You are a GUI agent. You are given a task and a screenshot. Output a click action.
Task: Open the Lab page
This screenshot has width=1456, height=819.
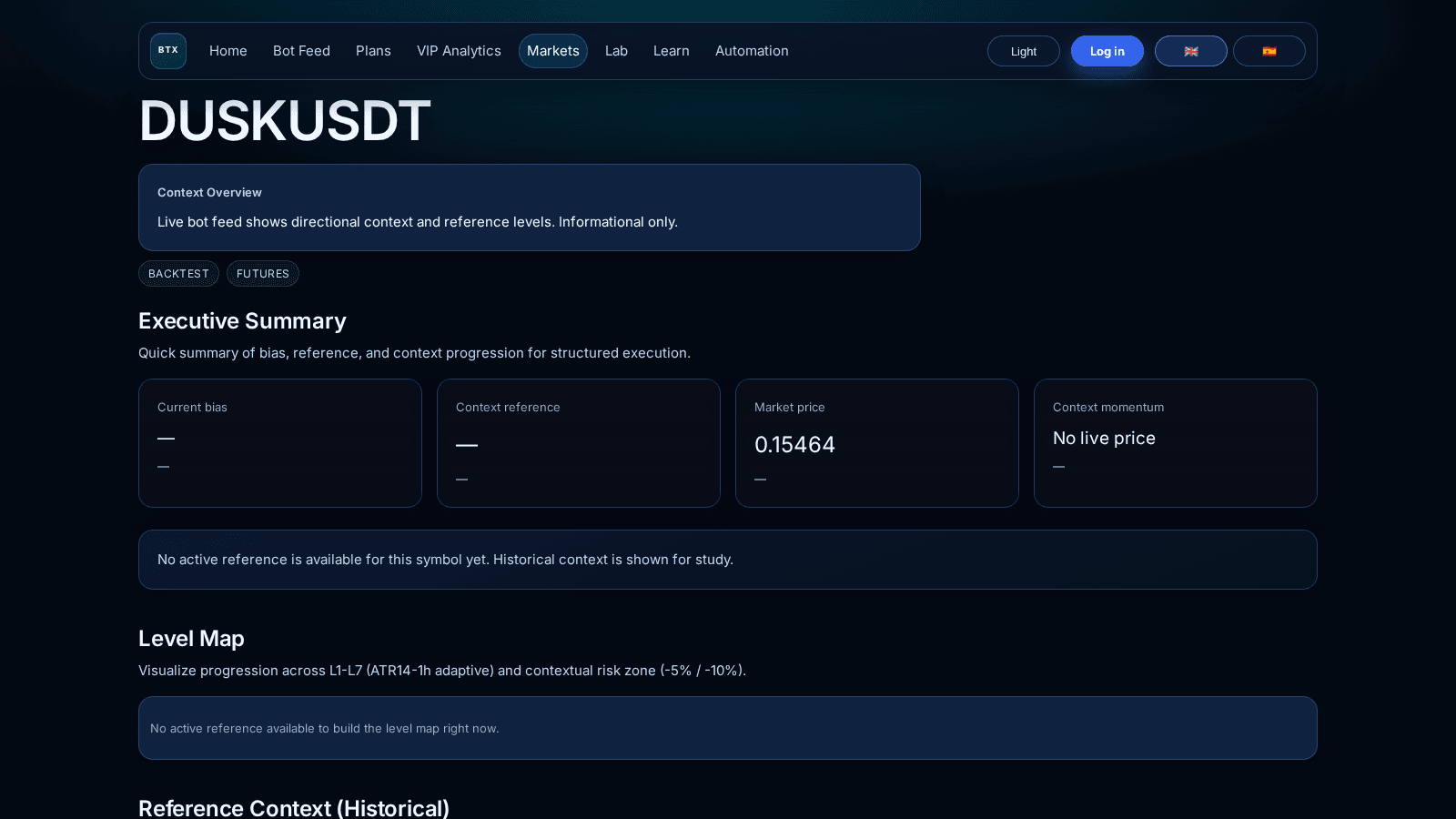(x=616, y=51)
